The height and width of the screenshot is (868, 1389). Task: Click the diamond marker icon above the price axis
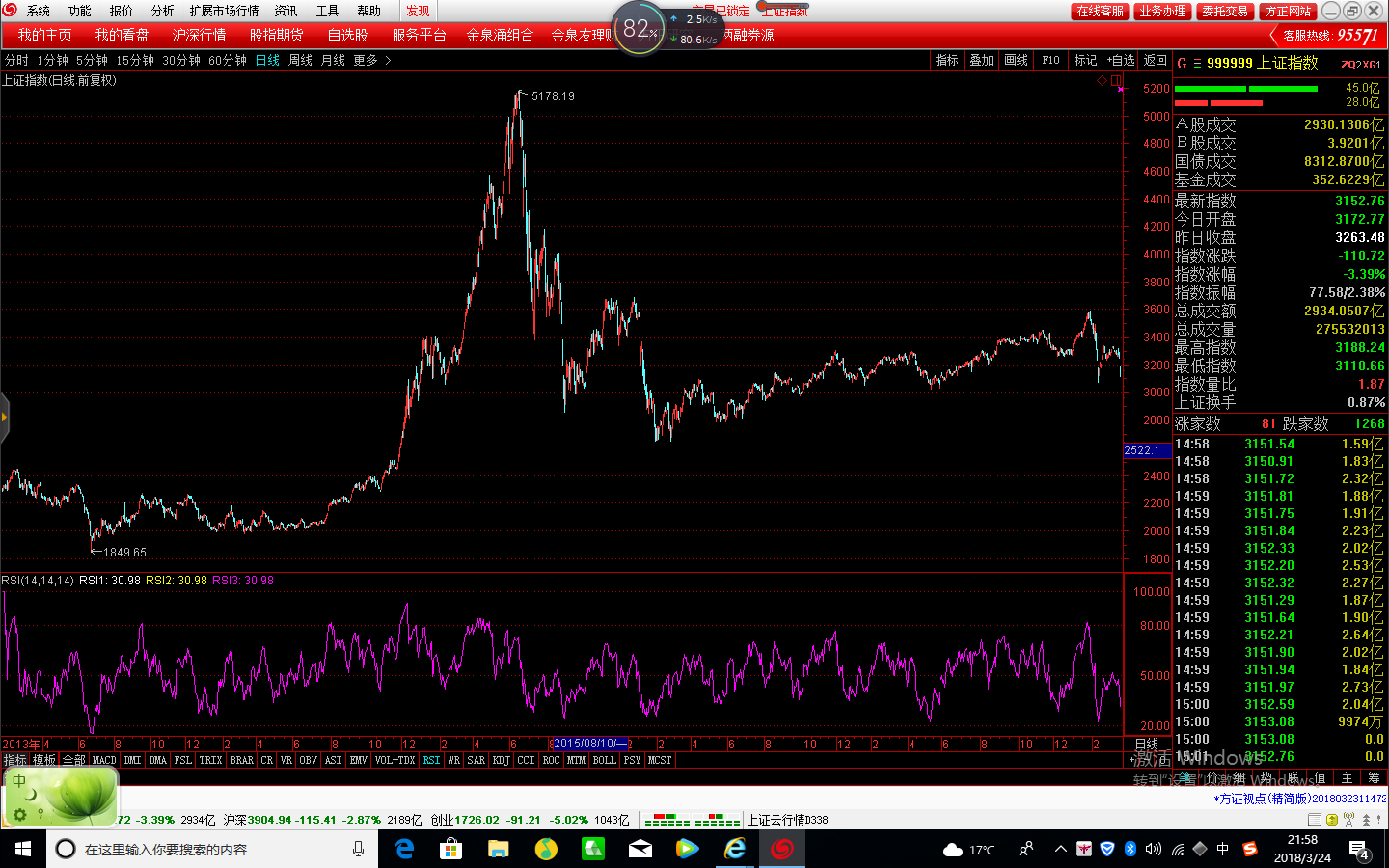coord(1102,81)
